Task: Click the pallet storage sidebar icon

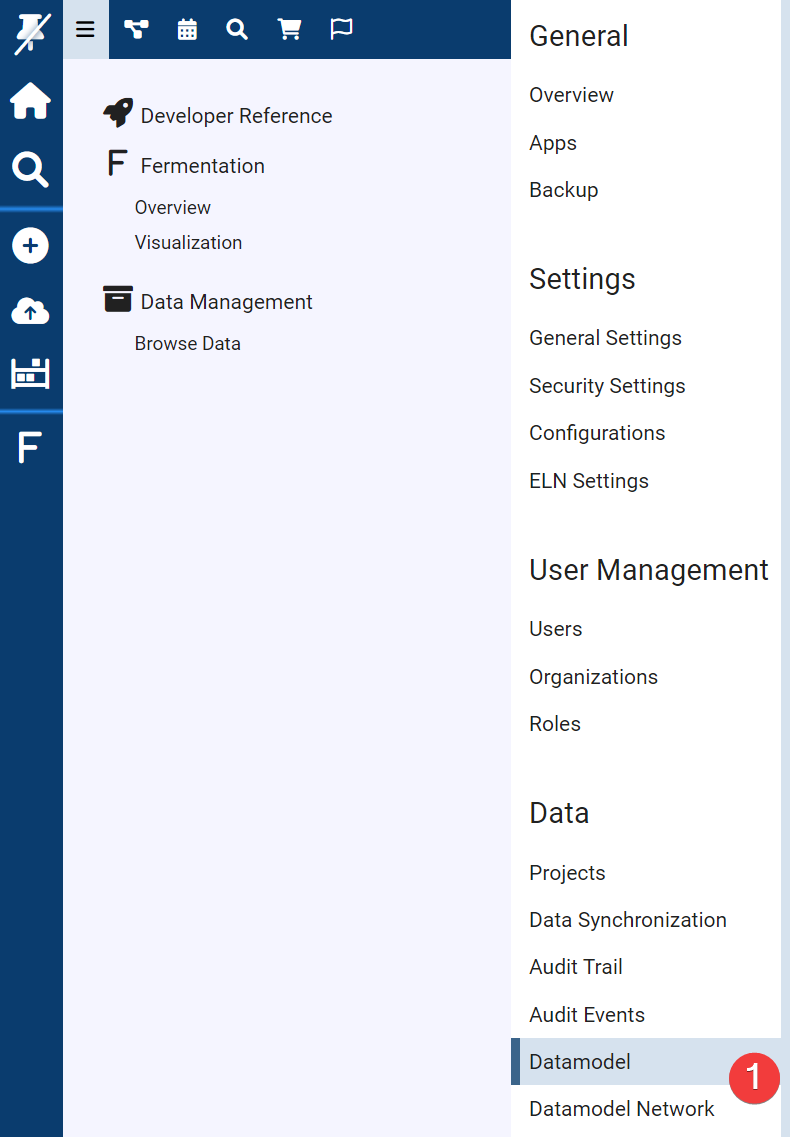Action: (30, 374)
